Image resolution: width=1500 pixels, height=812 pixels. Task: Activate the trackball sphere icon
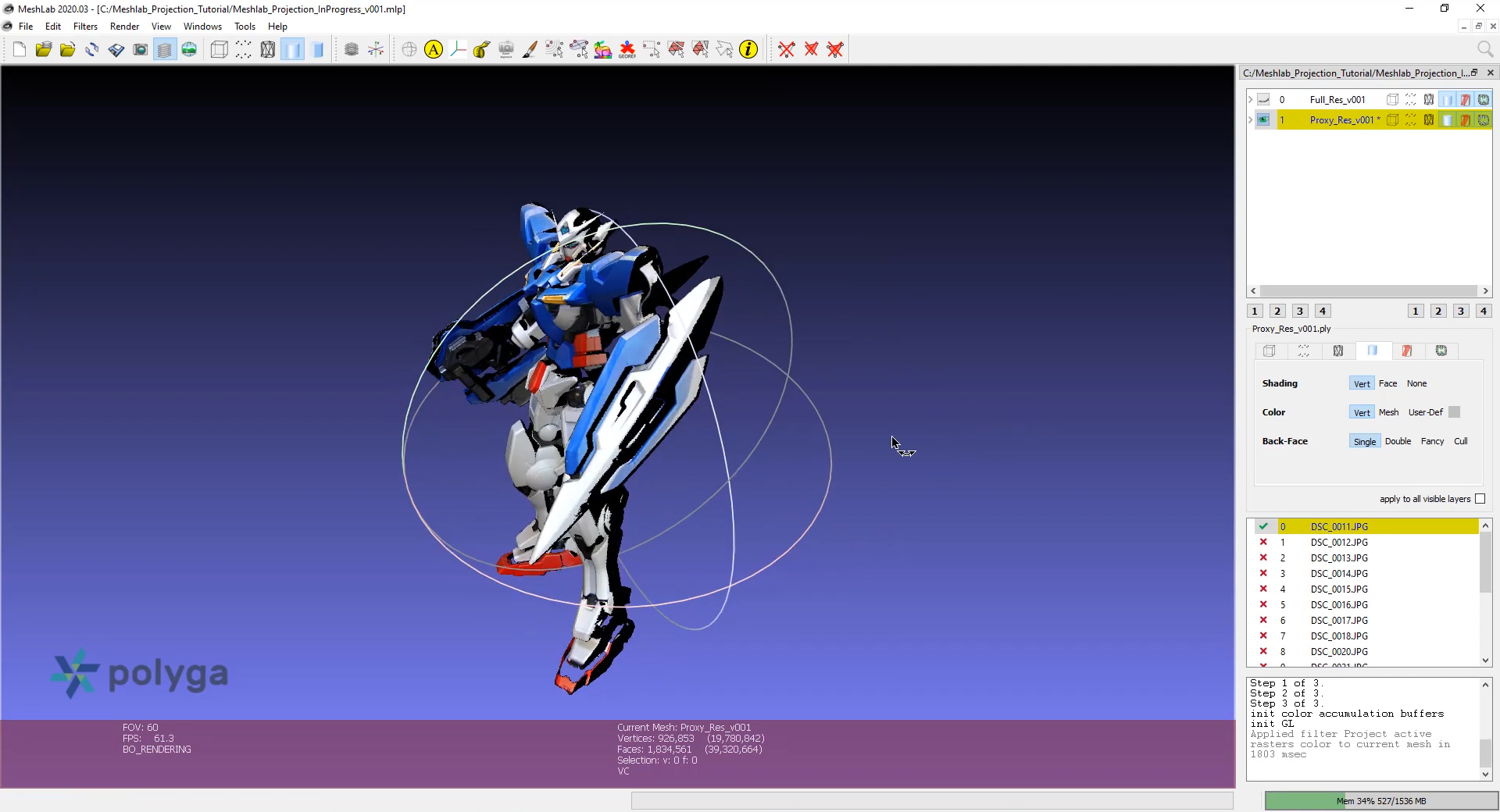(409, 50)
